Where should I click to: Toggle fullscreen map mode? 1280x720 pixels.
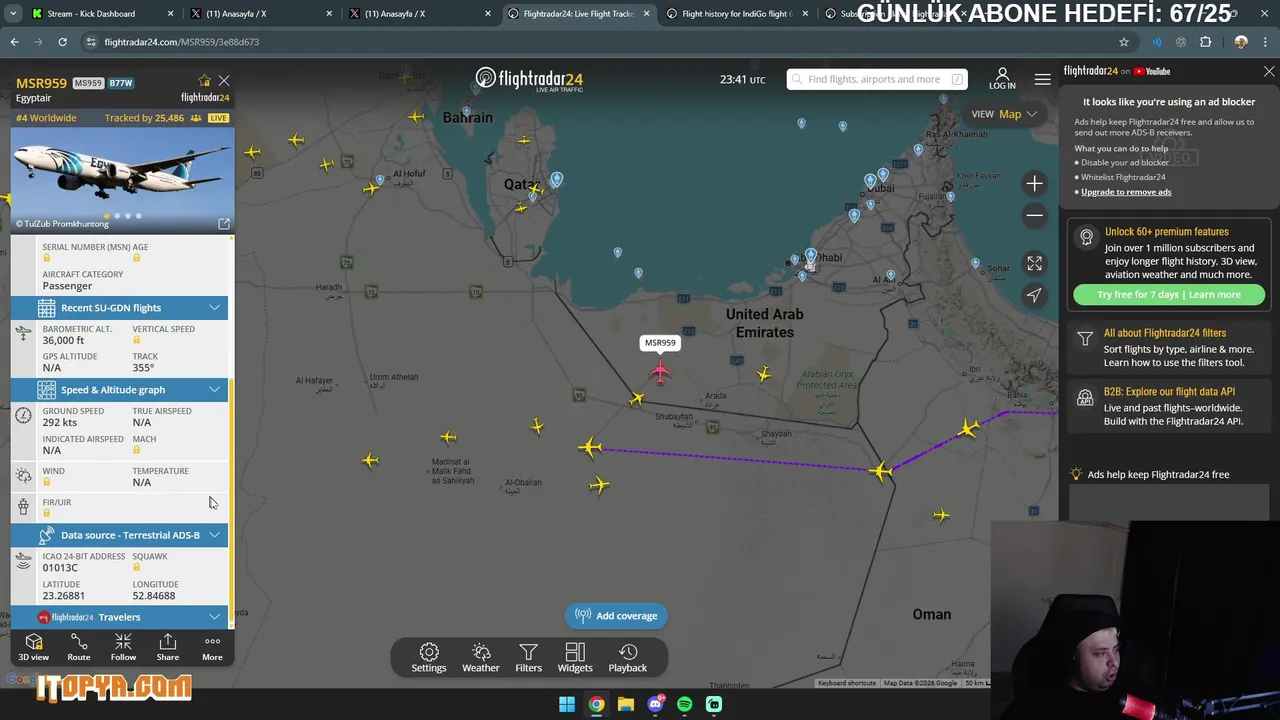(1035, 263)
